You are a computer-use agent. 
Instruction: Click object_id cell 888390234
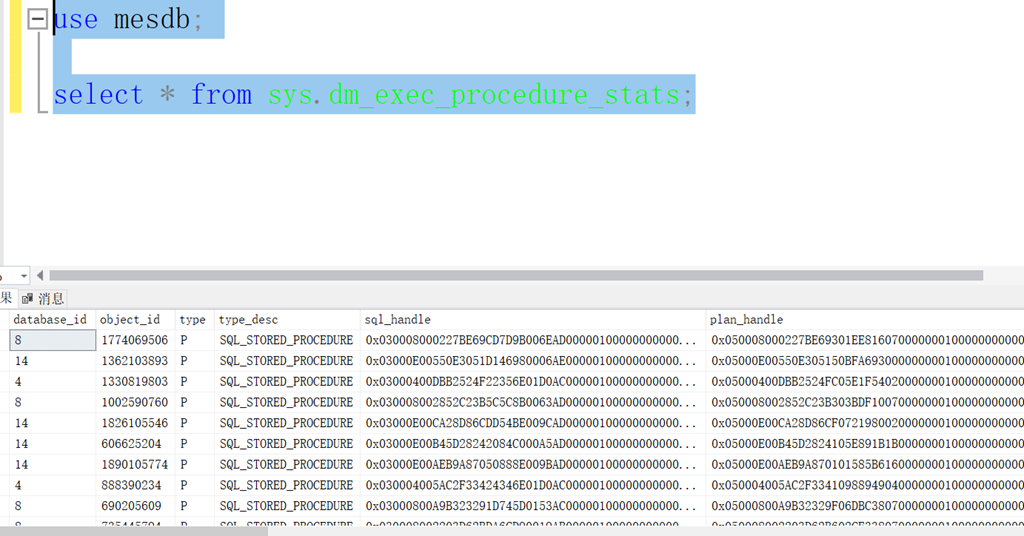click(x=135, y=486)
